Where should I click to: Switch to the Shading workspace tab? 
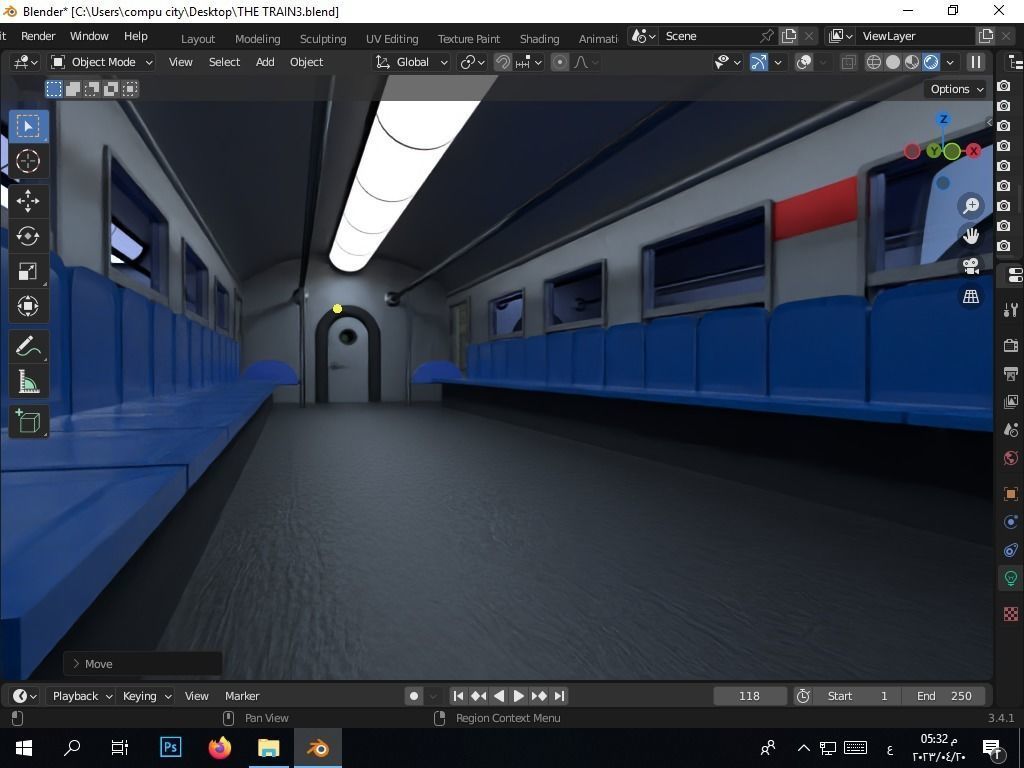[539, 39]
